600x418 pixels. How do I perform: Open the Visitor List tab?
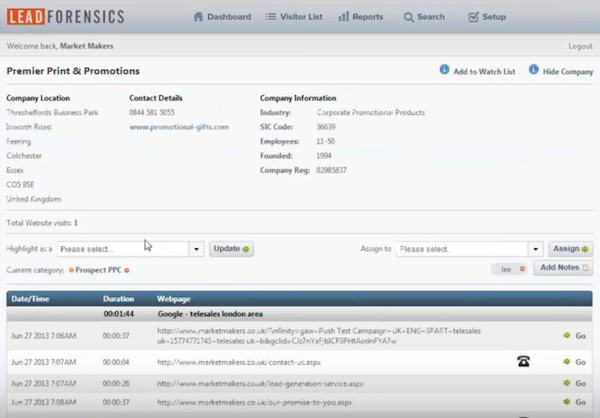pos(295,17)
